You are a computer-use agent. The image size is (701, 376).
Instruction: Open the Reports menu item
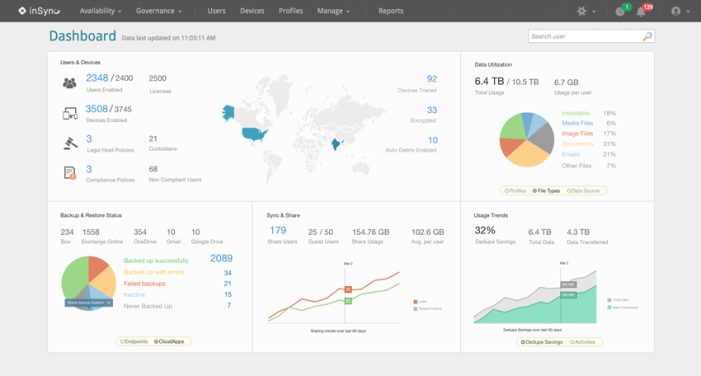(391, 11)
